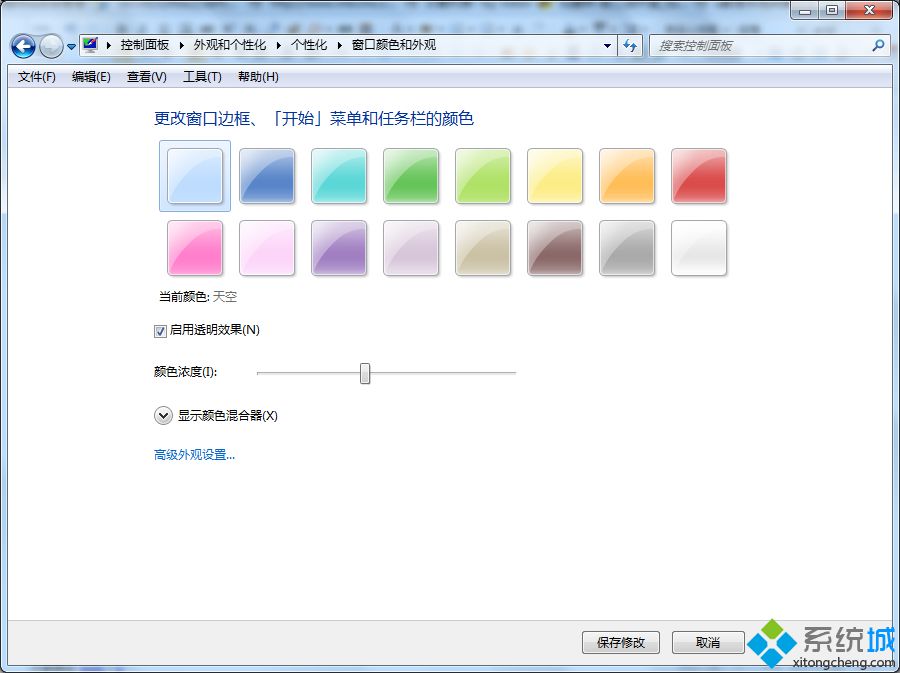Open the 工具(T) menu
Viewport: 900px width, 673px height.
pyautogui.click(x=202, y=77)
